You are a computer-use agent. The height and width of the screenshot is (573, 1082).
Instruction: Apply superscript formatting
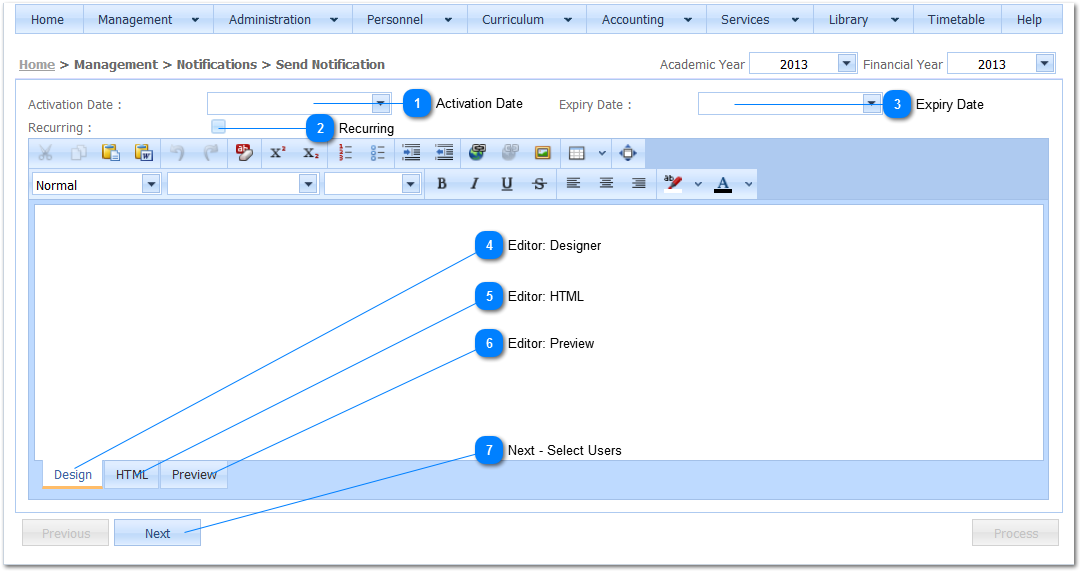[278, 153]
